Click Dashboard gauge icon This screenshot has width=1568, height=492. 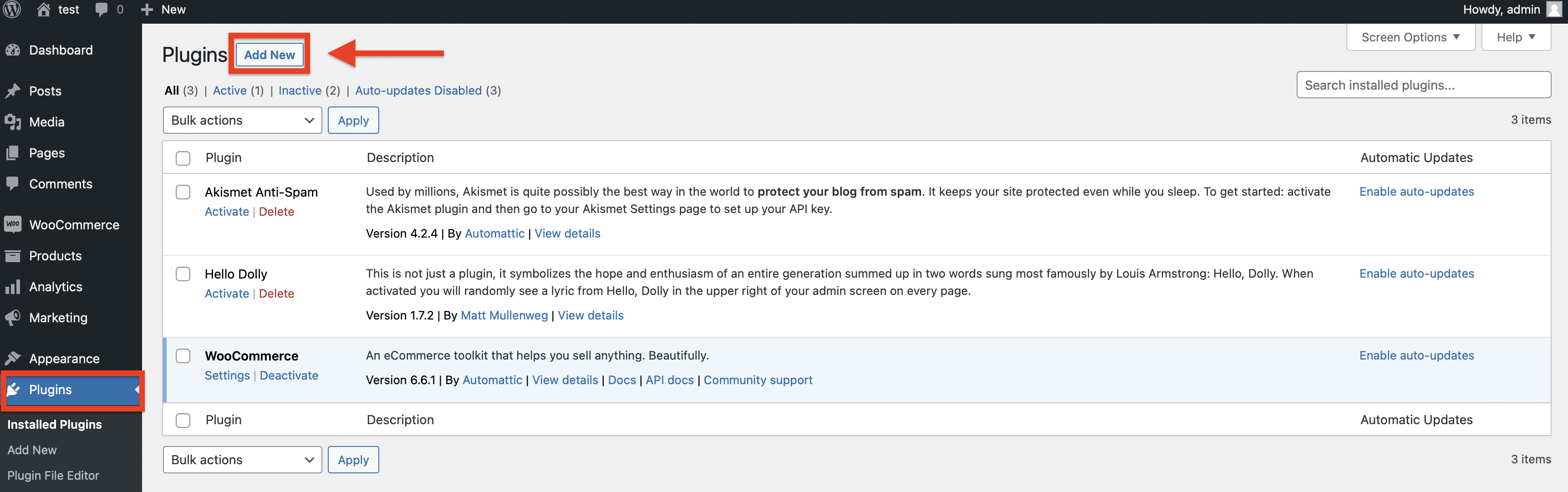pyautogui.click(x=13, y=50)
